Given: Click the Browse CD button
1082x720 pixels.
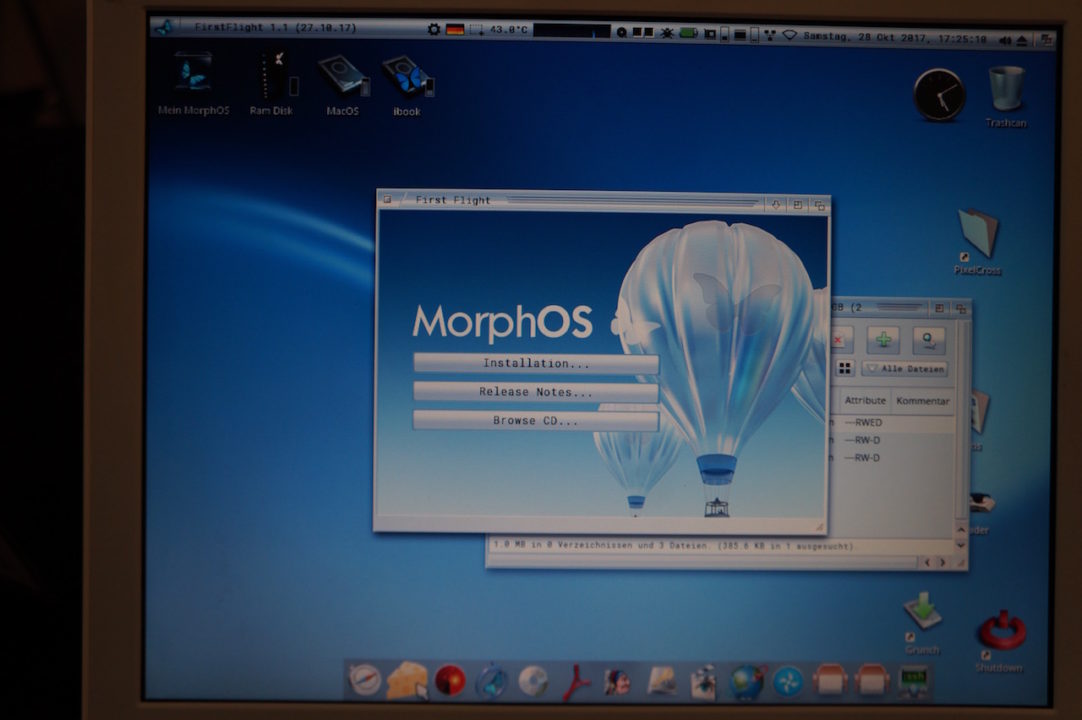Looking at the screenshot, I should [x=536, y=420].
